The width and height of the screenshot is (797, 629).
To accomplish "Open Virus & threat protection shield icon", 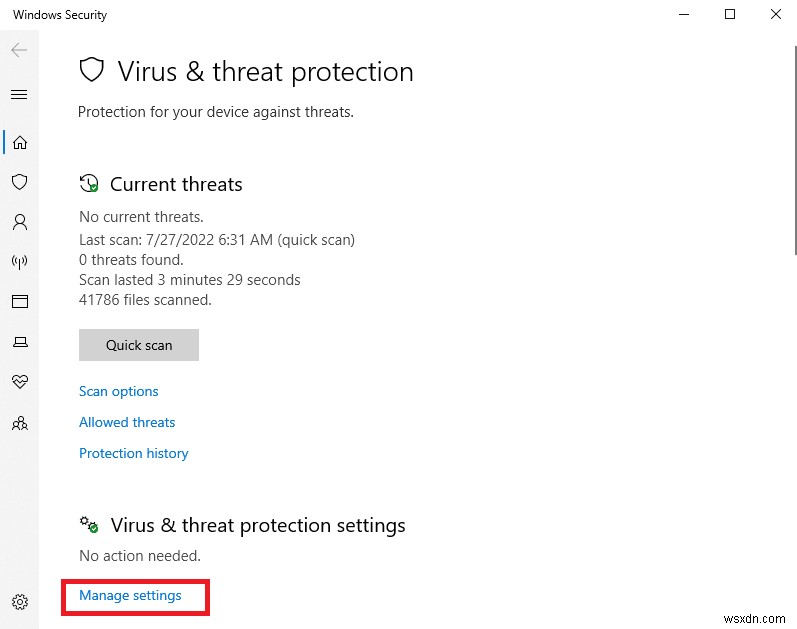I will (19, 182).
